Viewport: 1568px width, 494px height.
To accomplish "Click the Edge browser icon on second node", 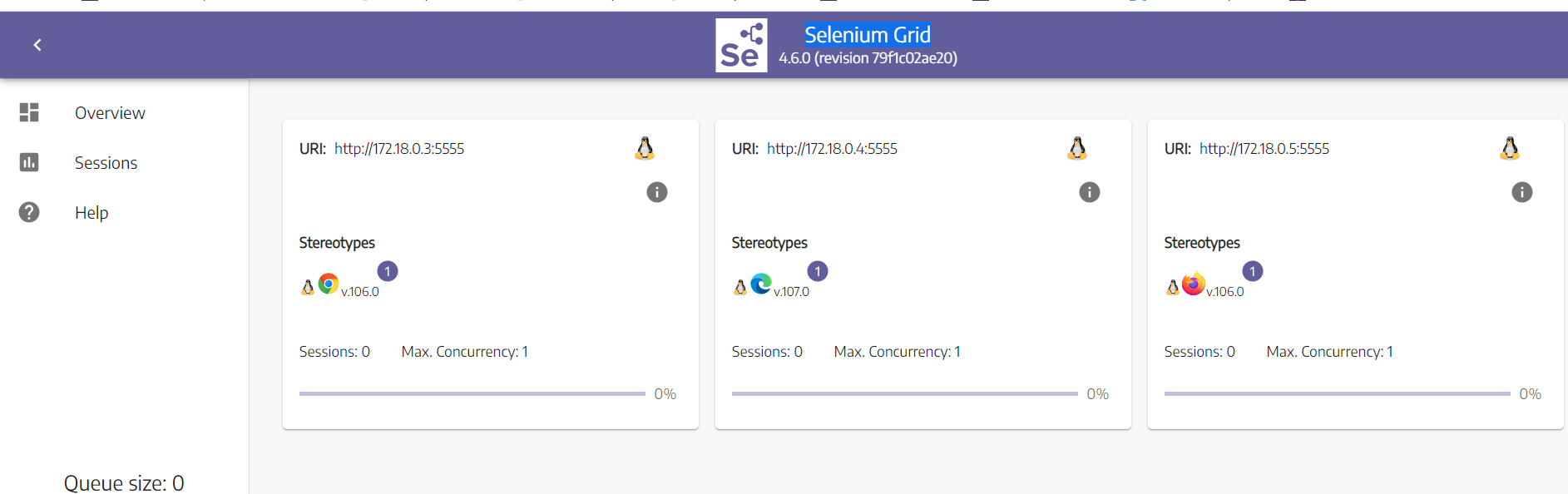I will click(761, 283).
